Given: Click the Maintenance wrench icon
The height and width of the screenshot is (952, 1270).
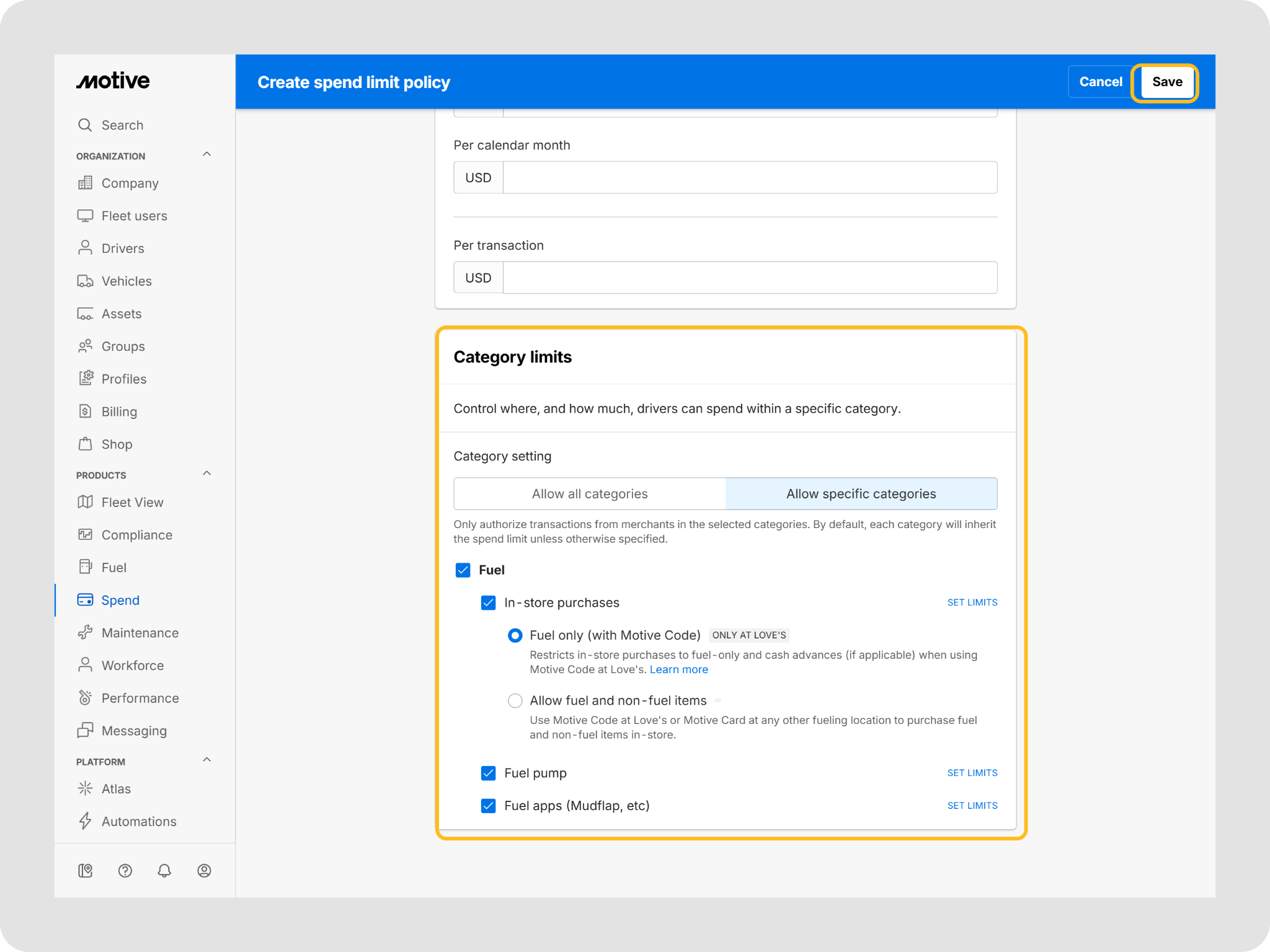Looking at the screenshot, I should [x=85, y=633].
